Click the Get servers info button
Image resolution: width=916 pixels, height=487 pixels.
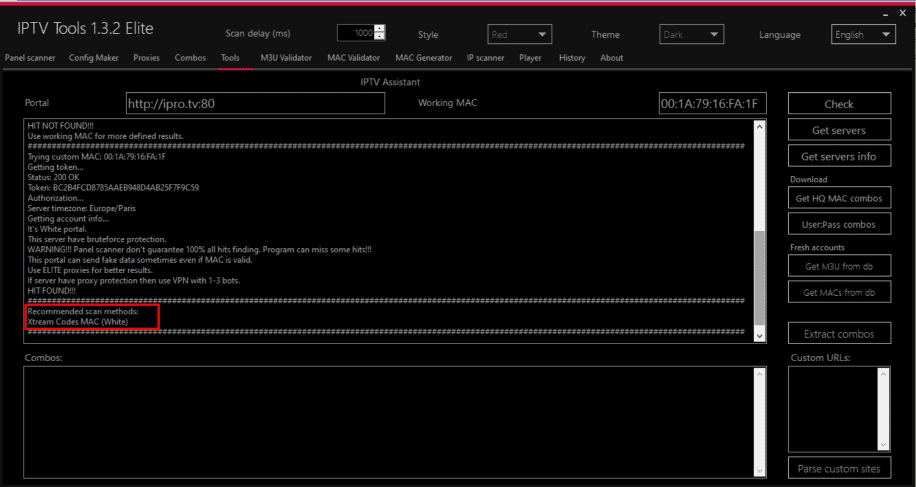838,156
